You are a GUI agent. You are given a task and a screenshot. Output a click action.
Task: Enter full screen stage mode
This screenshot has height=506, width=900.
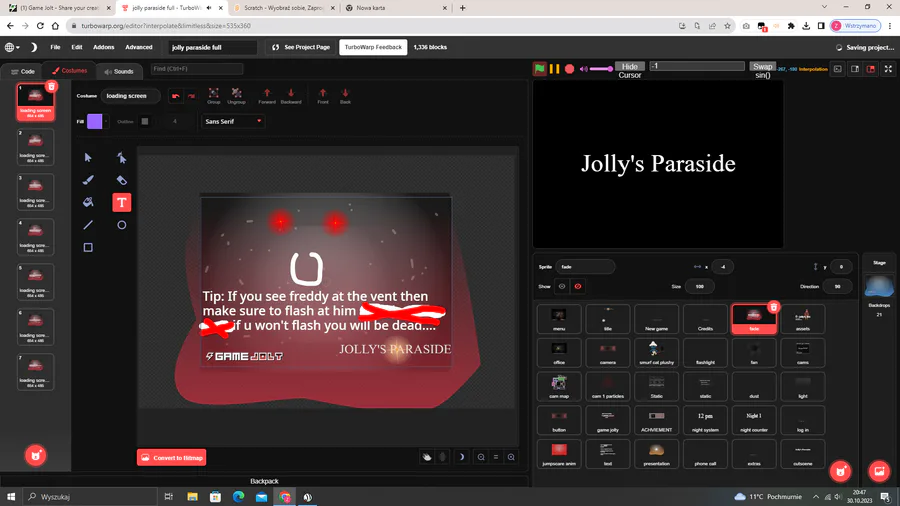tap(888, 69)
